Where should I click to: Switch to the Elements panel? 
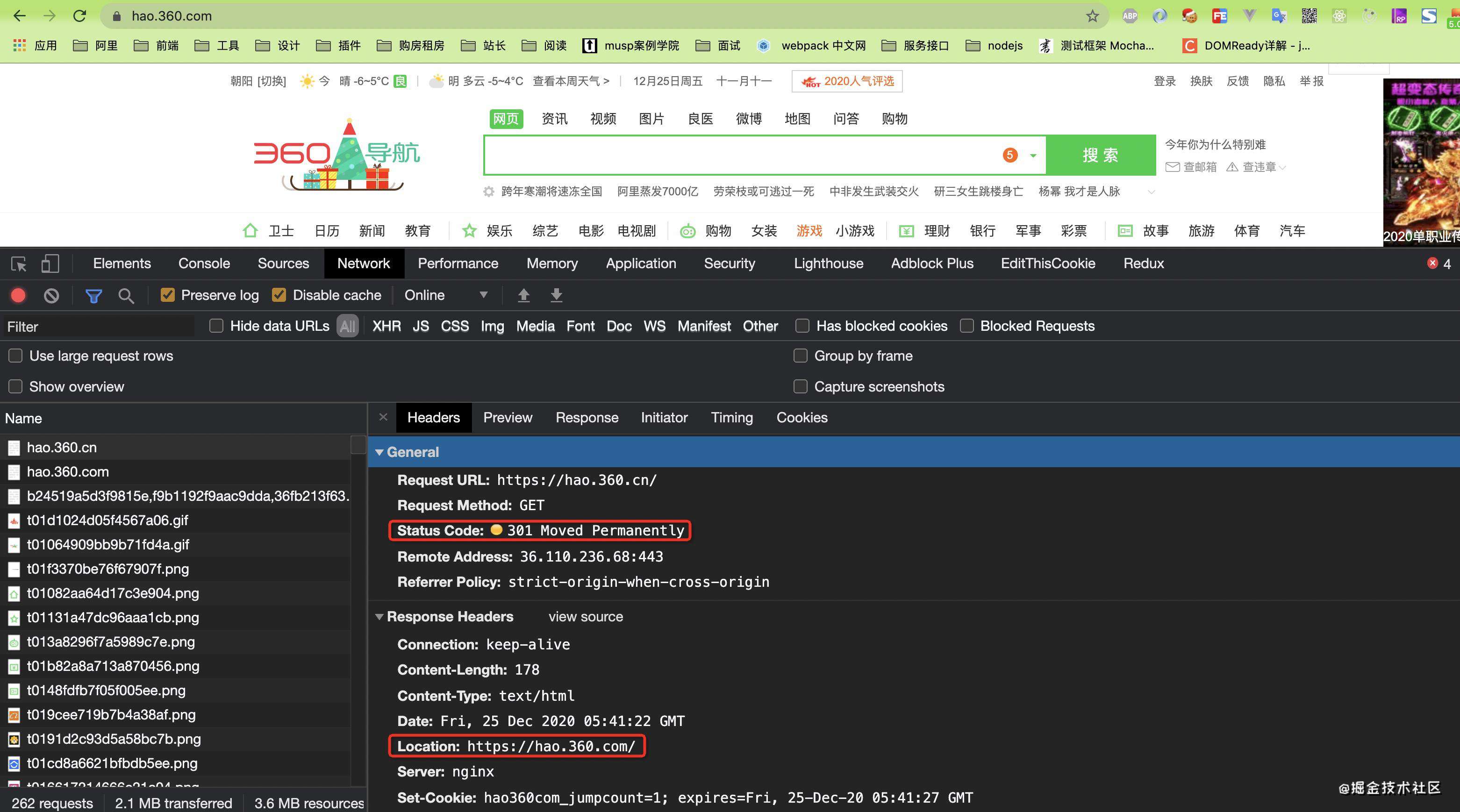pyautogui.click(x=122, y=264)
